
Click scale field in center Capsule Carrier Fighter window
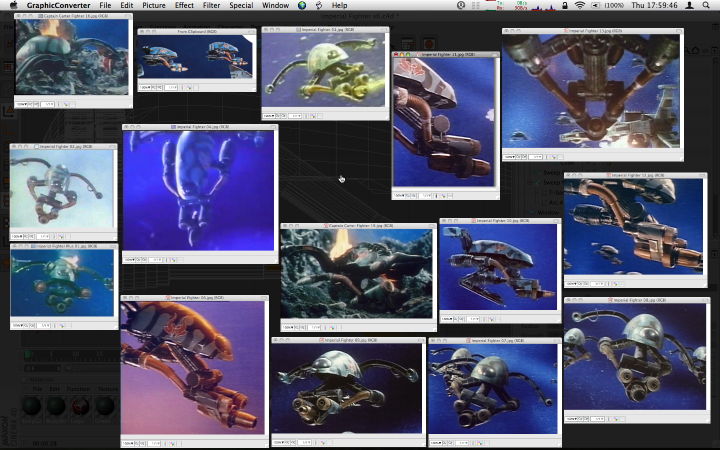[315, 327]
